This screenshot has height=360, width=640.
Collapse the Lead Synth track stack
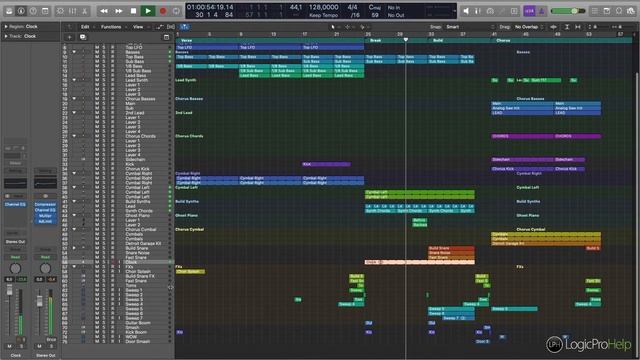coord(74,80)
